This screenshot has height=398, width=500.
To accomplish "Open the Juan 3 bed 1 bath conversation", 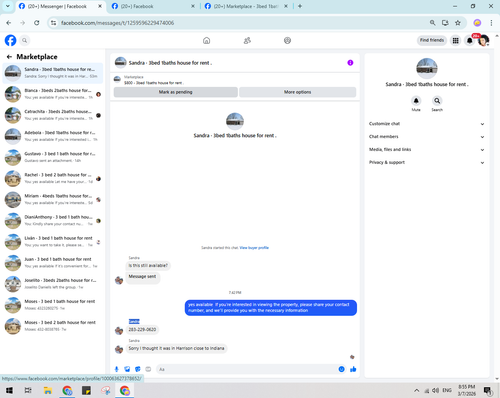I will click(x=53, y=263).
